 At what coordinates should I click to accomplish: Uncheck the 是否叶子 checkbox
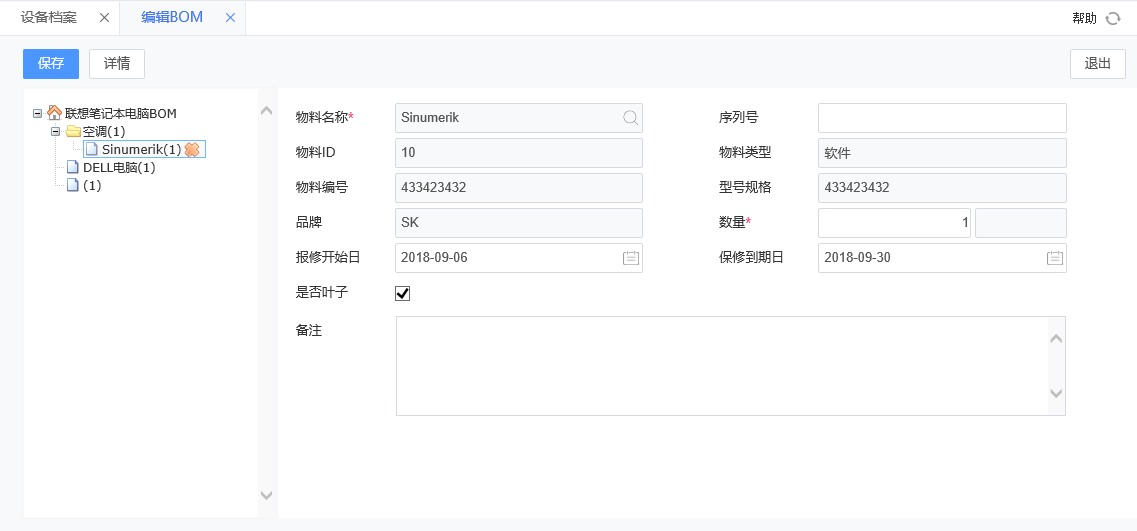403,293
